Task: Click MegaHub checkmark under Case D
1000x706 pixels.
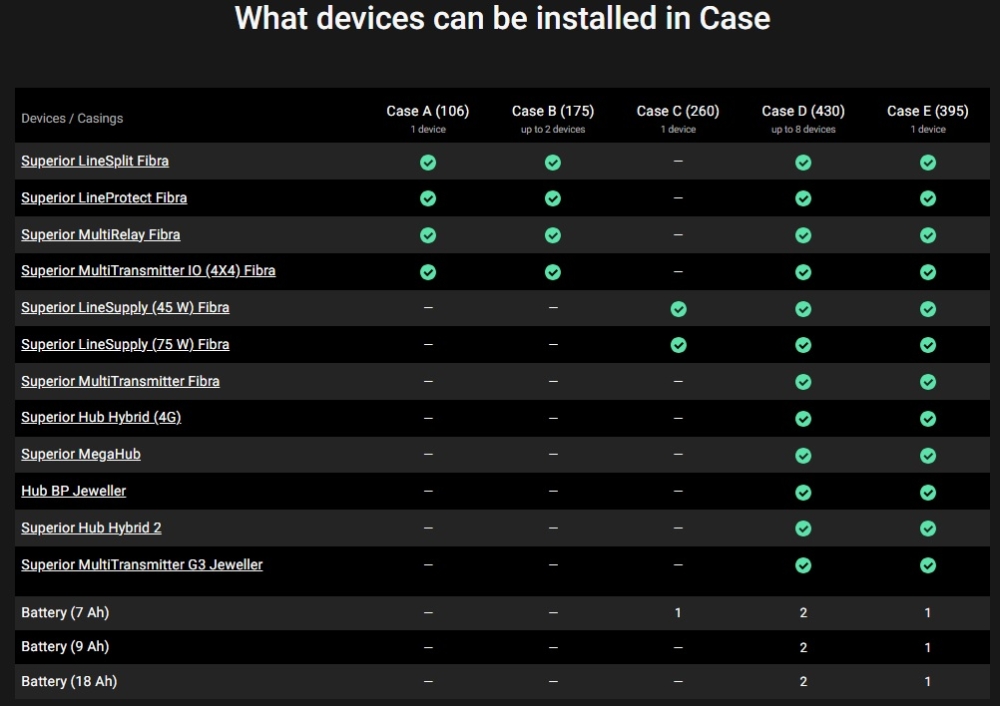Action: (x=804, y=456)
